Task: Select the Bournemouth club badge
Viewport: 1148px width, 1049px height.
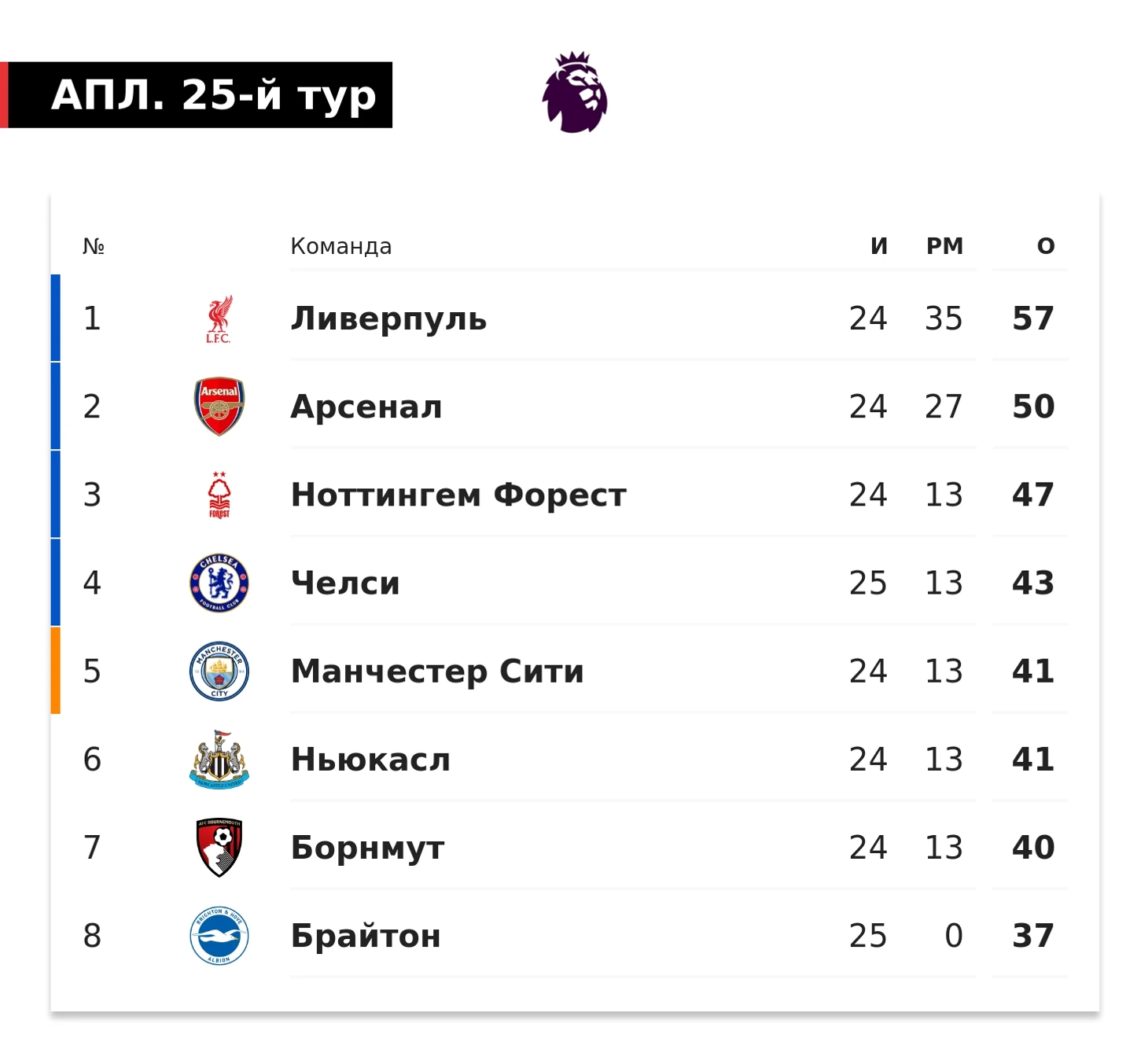Action: click(x=219, y=847)
